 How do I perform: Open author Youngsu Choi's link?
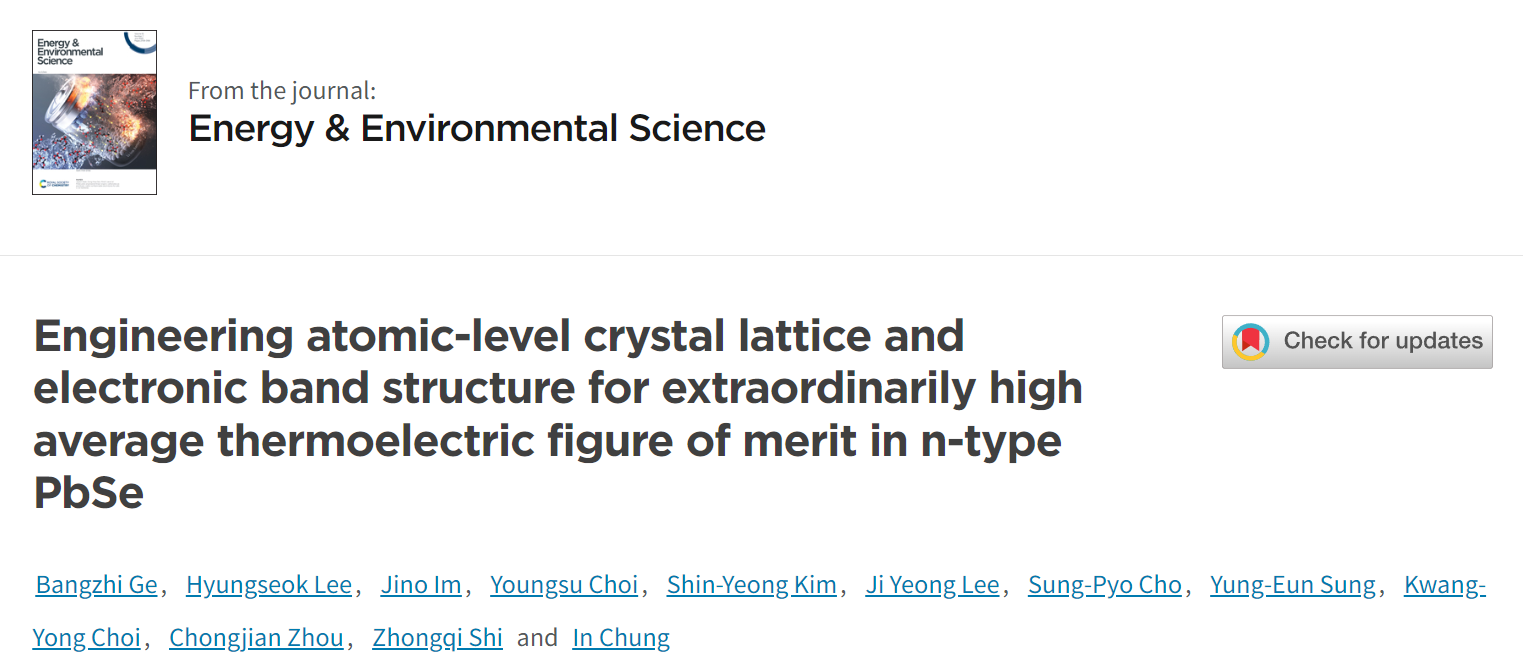(x=564, y=585)
